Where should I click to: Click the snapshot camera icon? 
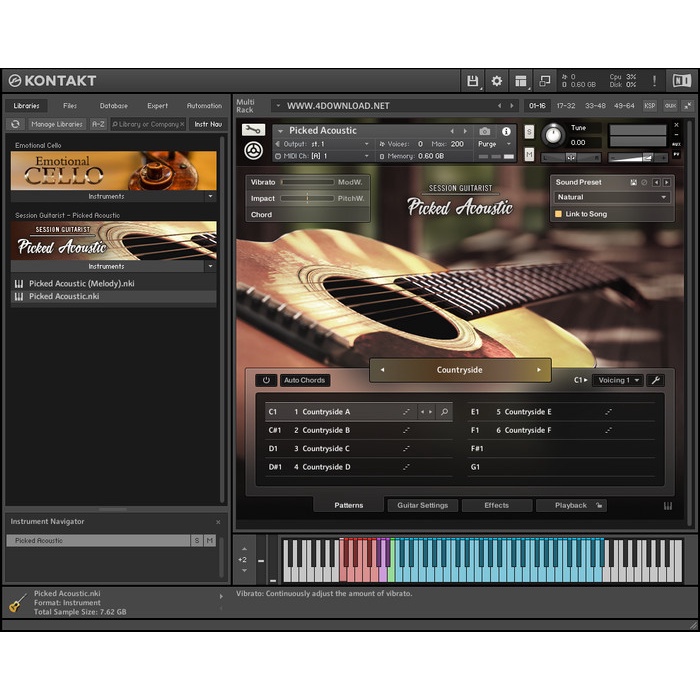[484, 131]
